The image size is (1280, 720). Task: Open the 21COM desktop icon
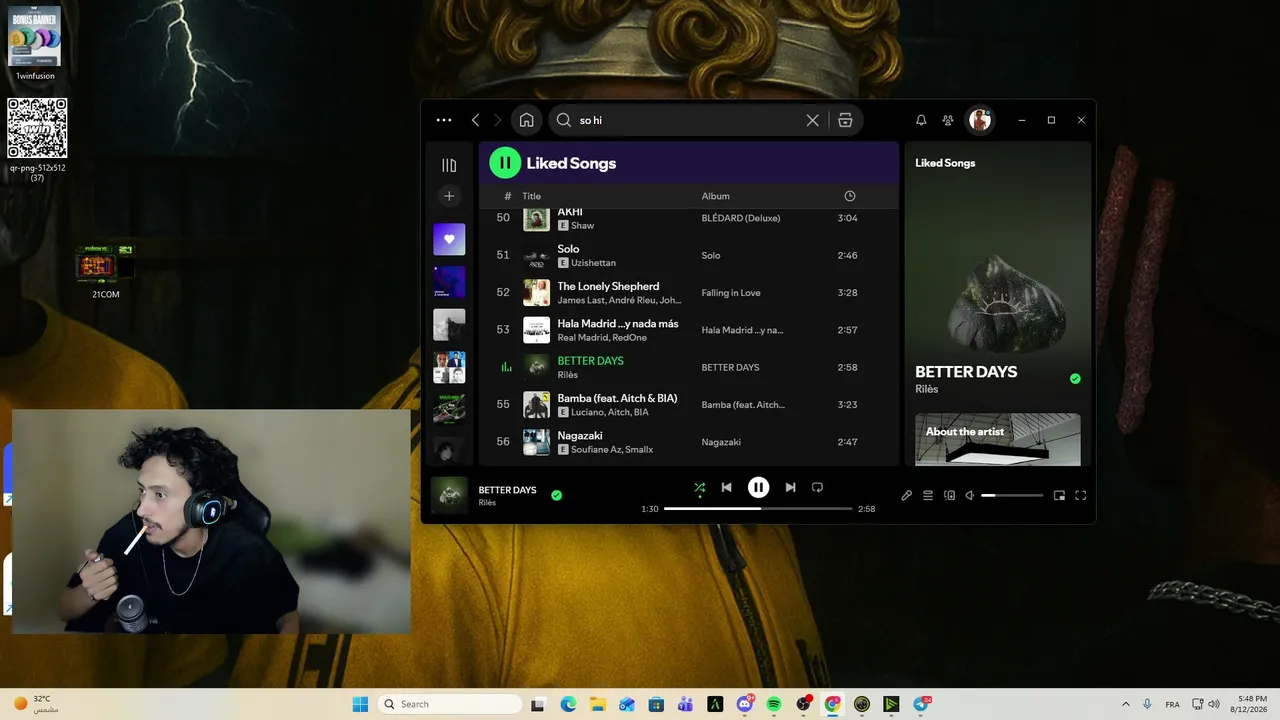(x=105, y=271)
